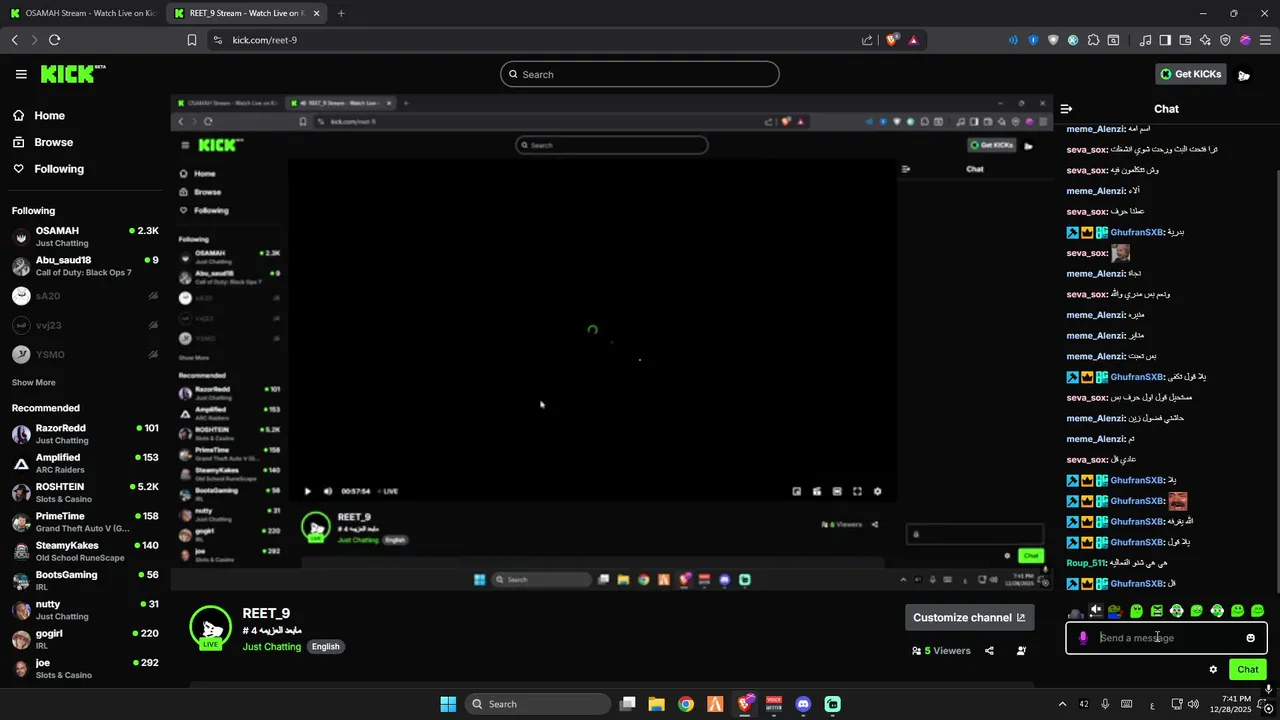Open File Explorer from taskbar
Screen dimensions: 1280x720
(x=656, y=704)
